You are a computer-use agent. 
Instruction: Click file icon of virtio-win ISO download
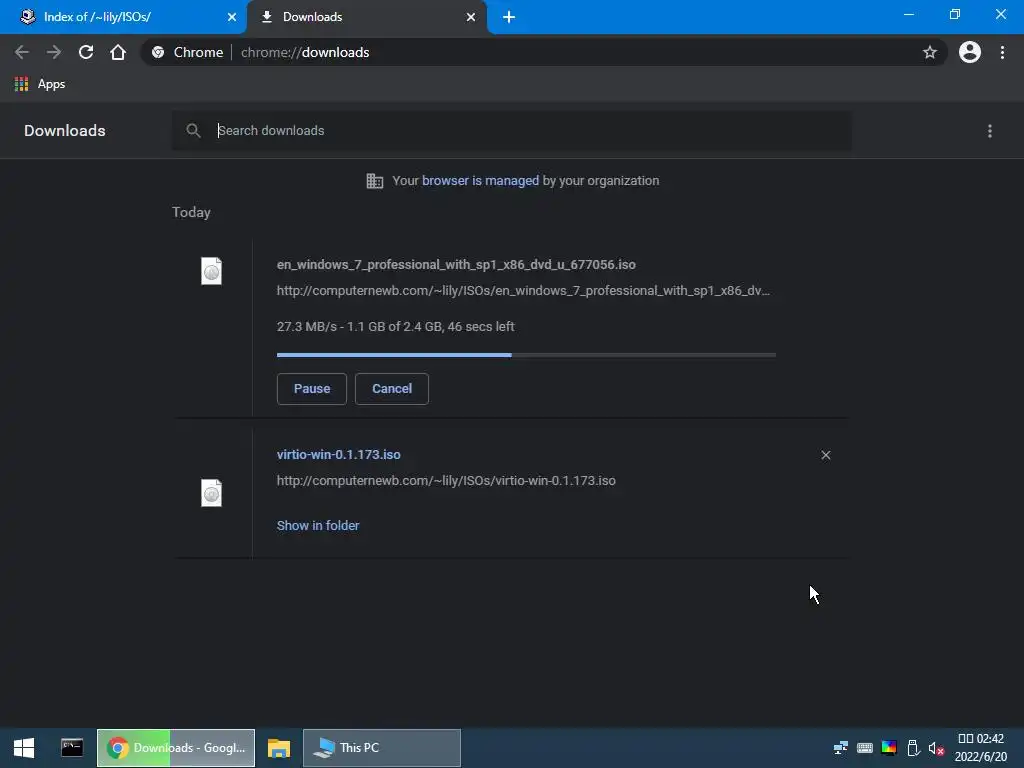coord(212,493)
